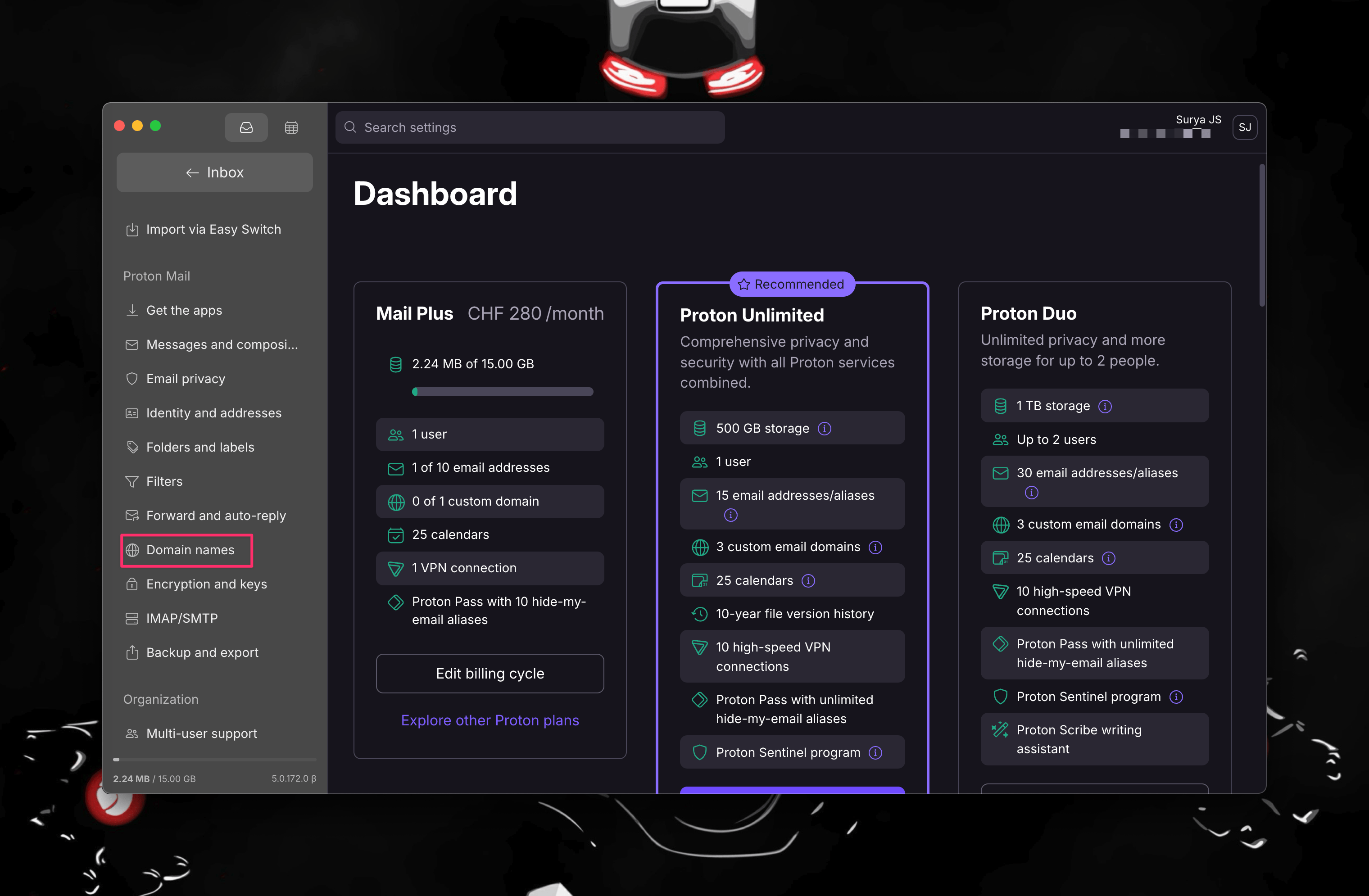The image size is (1369, 896).
Task: Open Encryption and keys settings
Action: click(197, 584)
